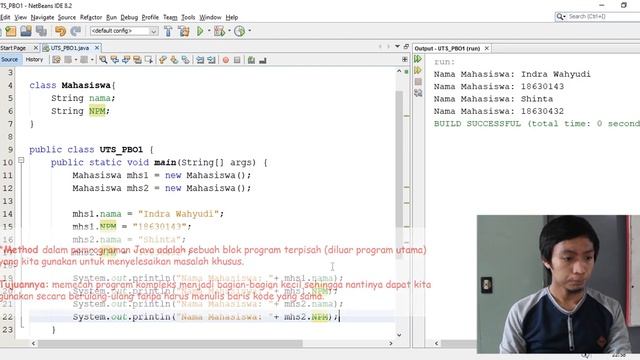Screen dimensions: 640x360
Task: Open editor documents list dropdown arrow
Action: [x=398, y=47]
